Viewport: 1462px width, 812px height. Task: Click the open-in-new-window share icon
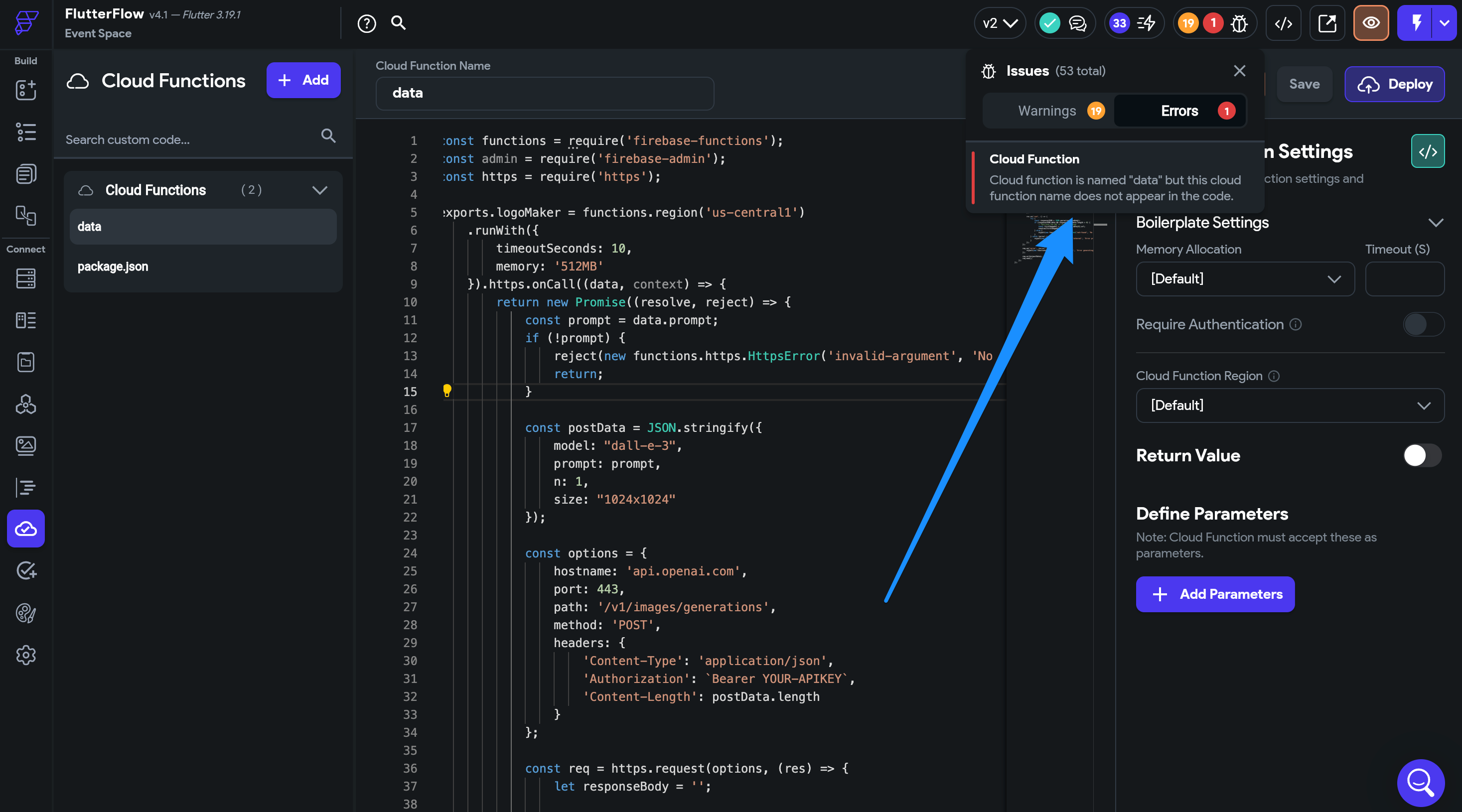click(1327, 23)
